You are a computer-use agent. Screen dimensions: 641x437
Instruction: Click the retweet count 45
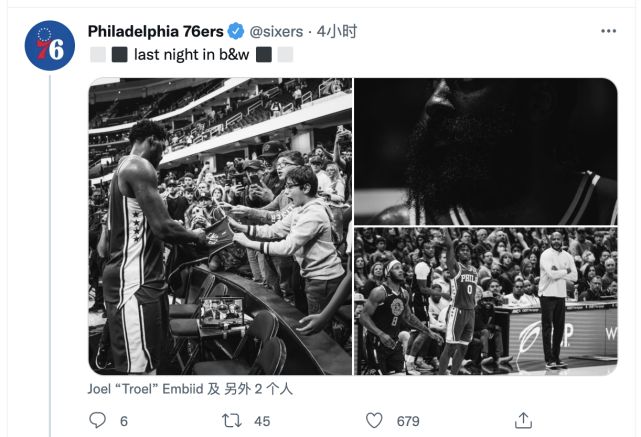[x=262, y=421]
